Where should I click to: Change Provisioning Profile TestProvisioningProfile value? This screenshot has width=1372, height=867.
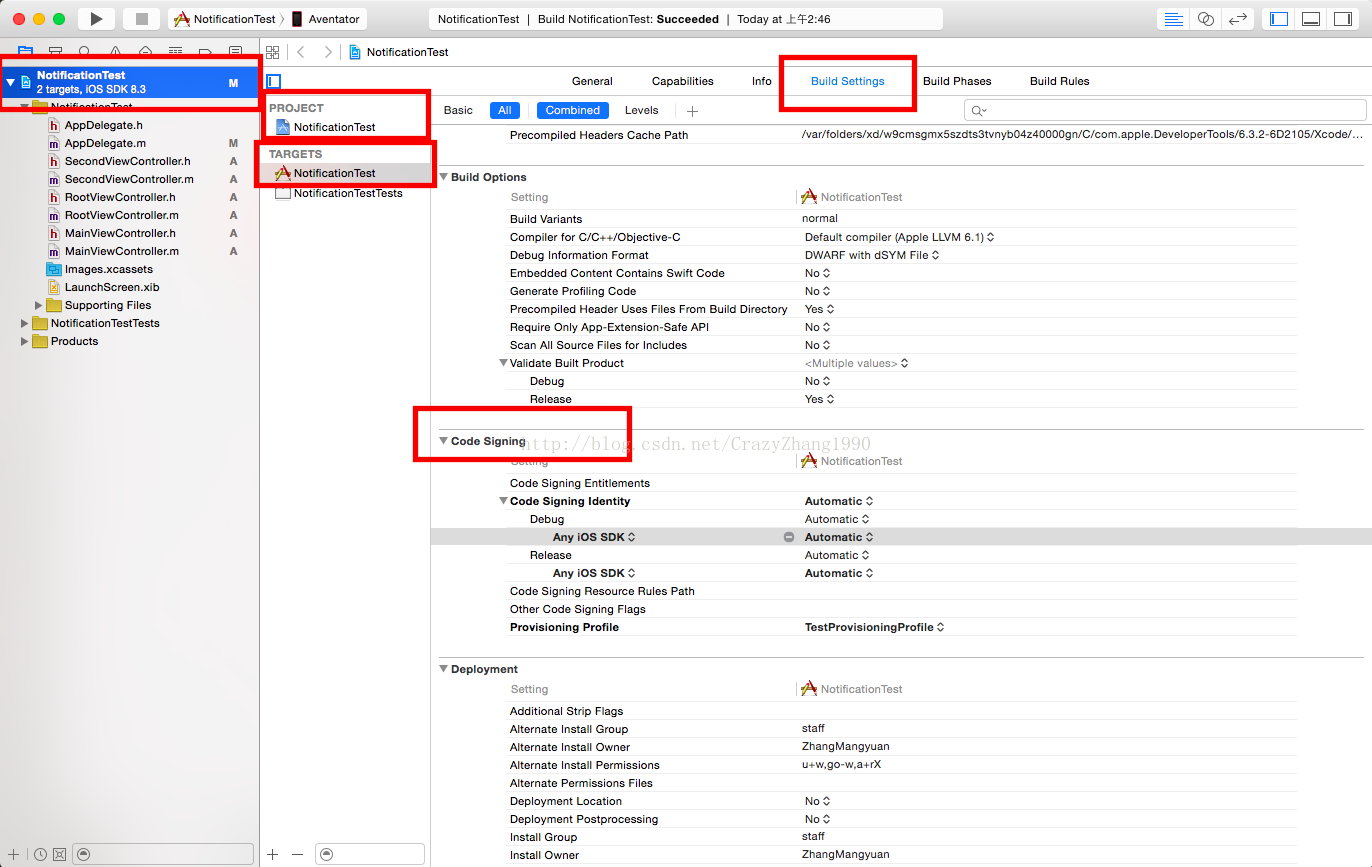[875, 627]
